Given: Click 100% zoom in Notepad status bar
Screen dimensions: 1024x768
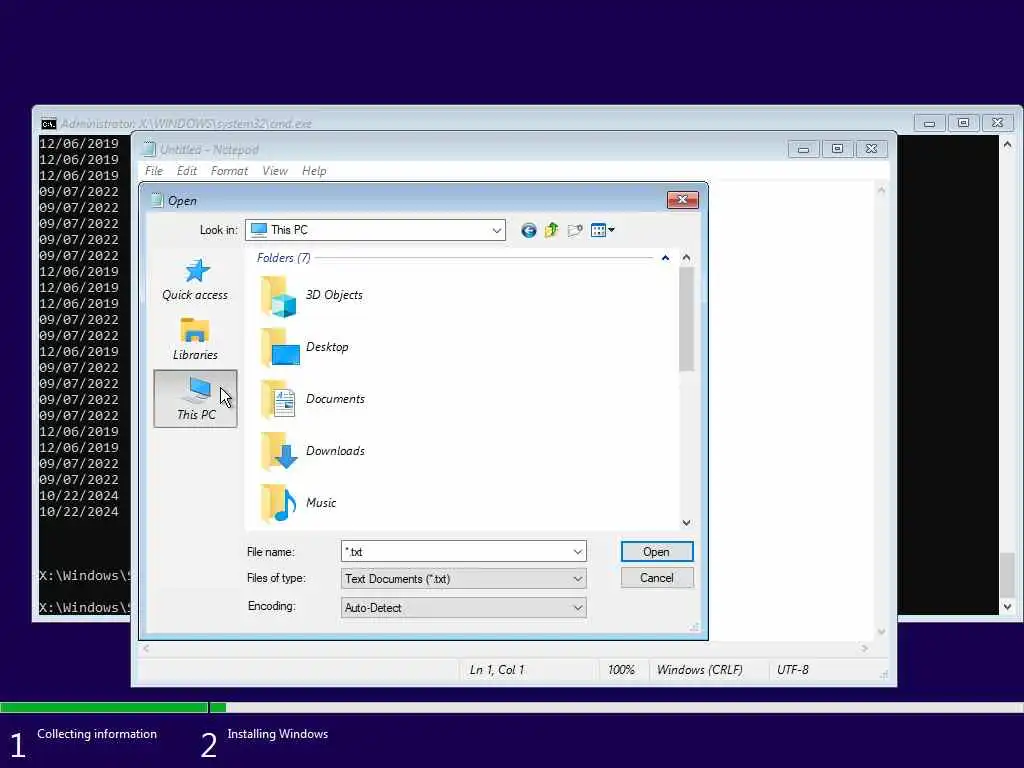Looking at the screenshot, I should click(621, 670).
